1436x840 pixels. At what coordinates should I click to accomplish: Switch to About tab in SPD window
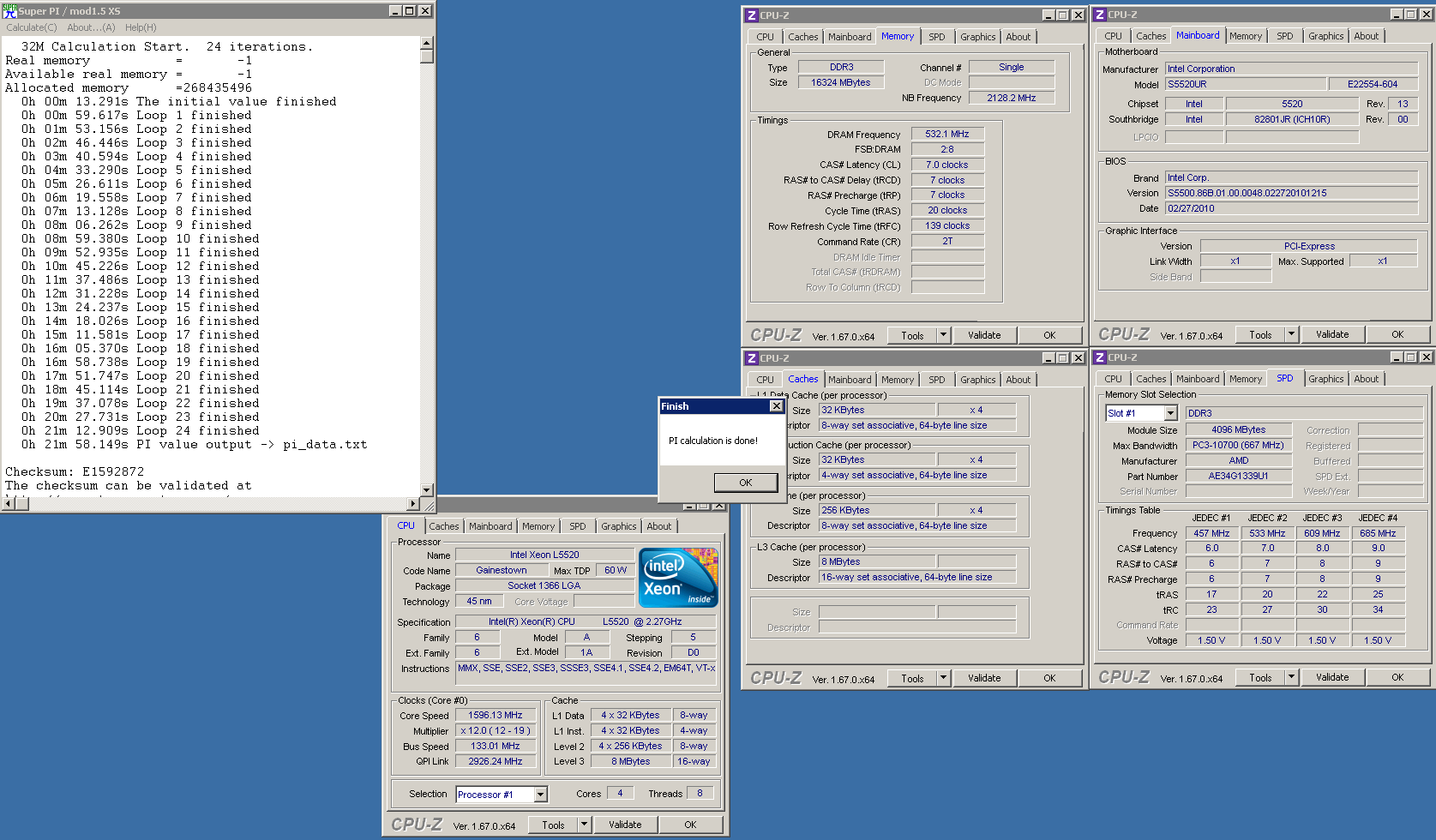[1367, 379]
